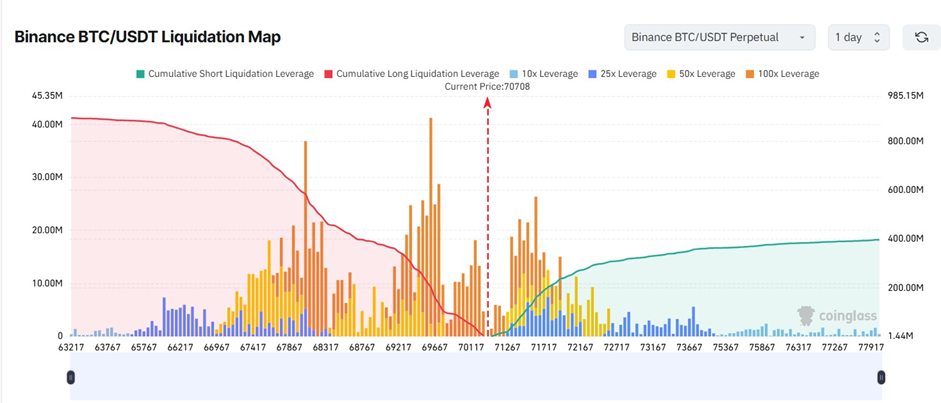Screen dimensions: 941x403
Task: Click the middle of the range slider track
Action: [x=476, y=377]
